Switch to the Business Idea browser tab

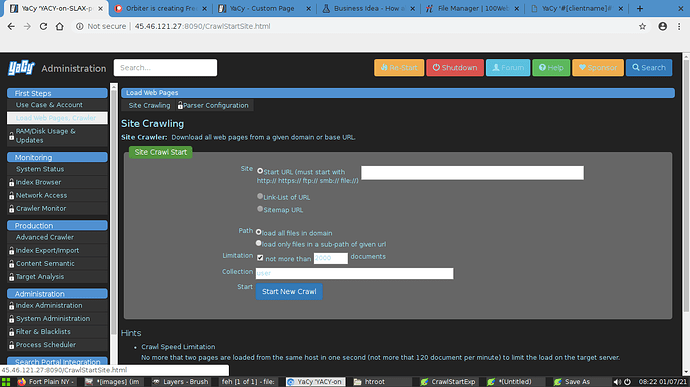(x=368, y=8)
